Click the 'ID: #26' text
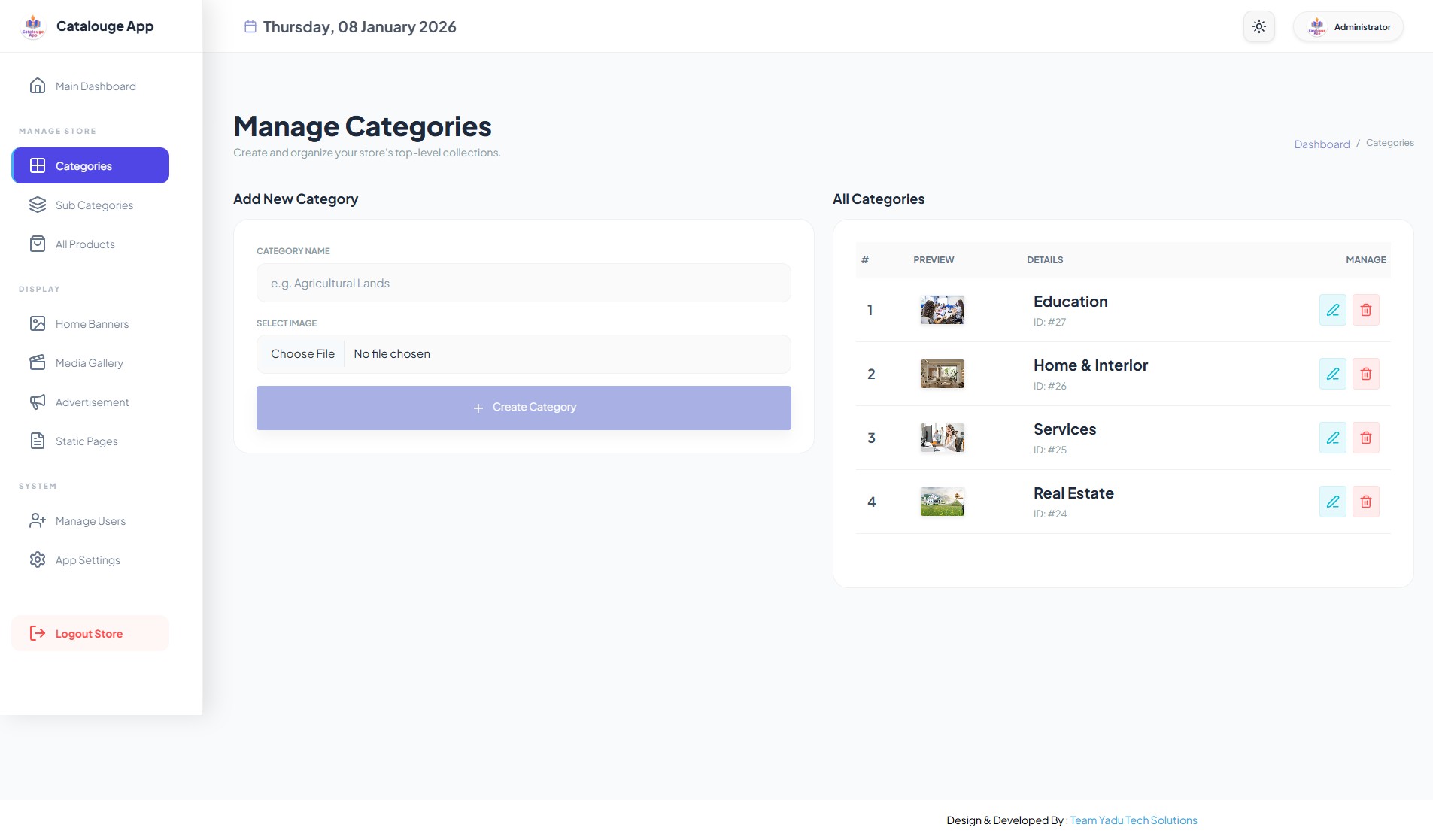The image size is (1433, 840). pyautogui.click(x=1049, y=386)
